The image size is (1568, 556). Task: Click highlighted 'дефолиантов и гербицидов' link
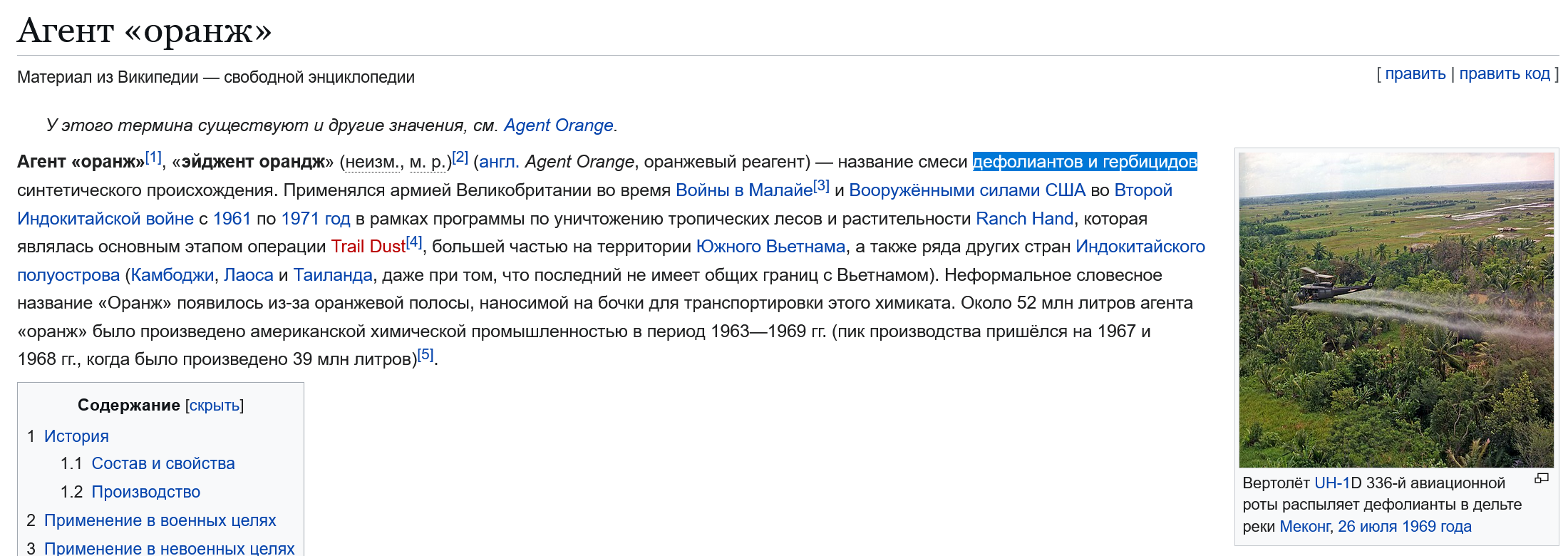1085,162
